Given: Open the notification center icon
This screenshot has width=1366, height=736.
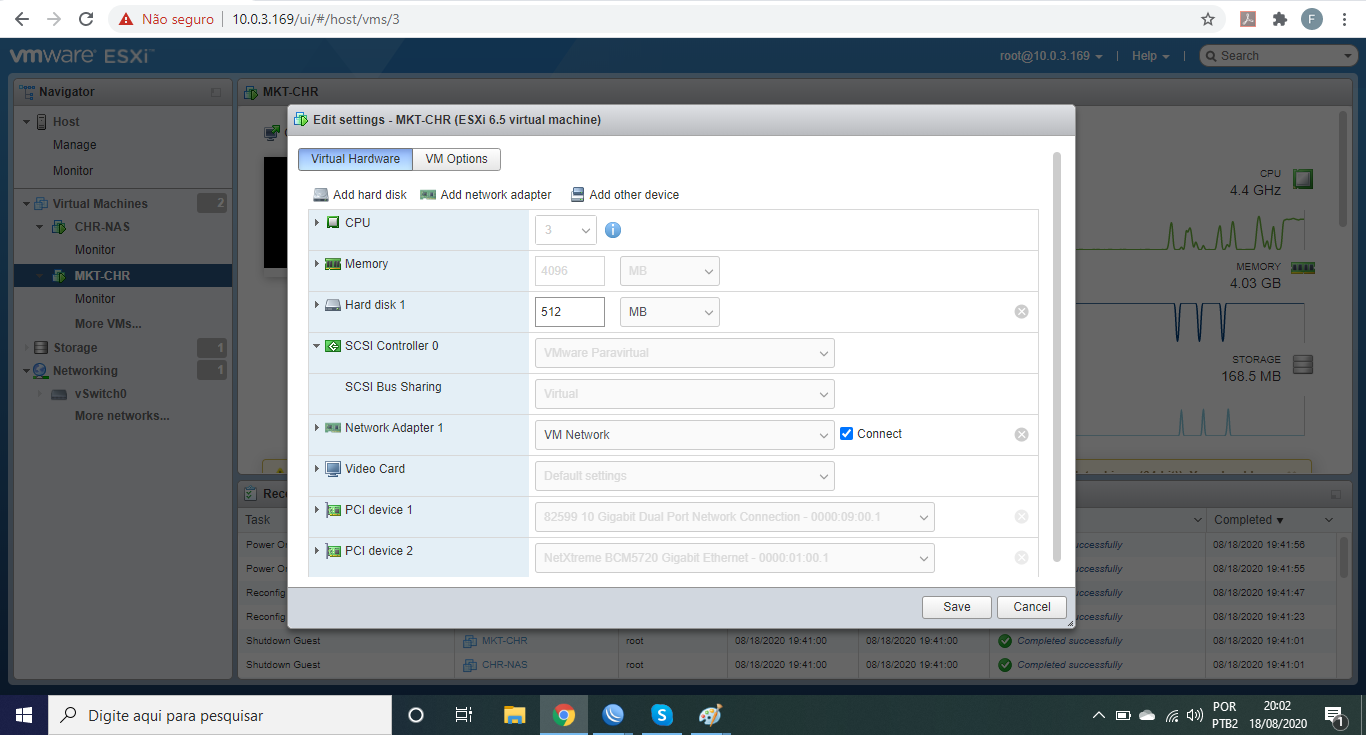Looking at the screenshot, I should click(x=1334, y=715).
